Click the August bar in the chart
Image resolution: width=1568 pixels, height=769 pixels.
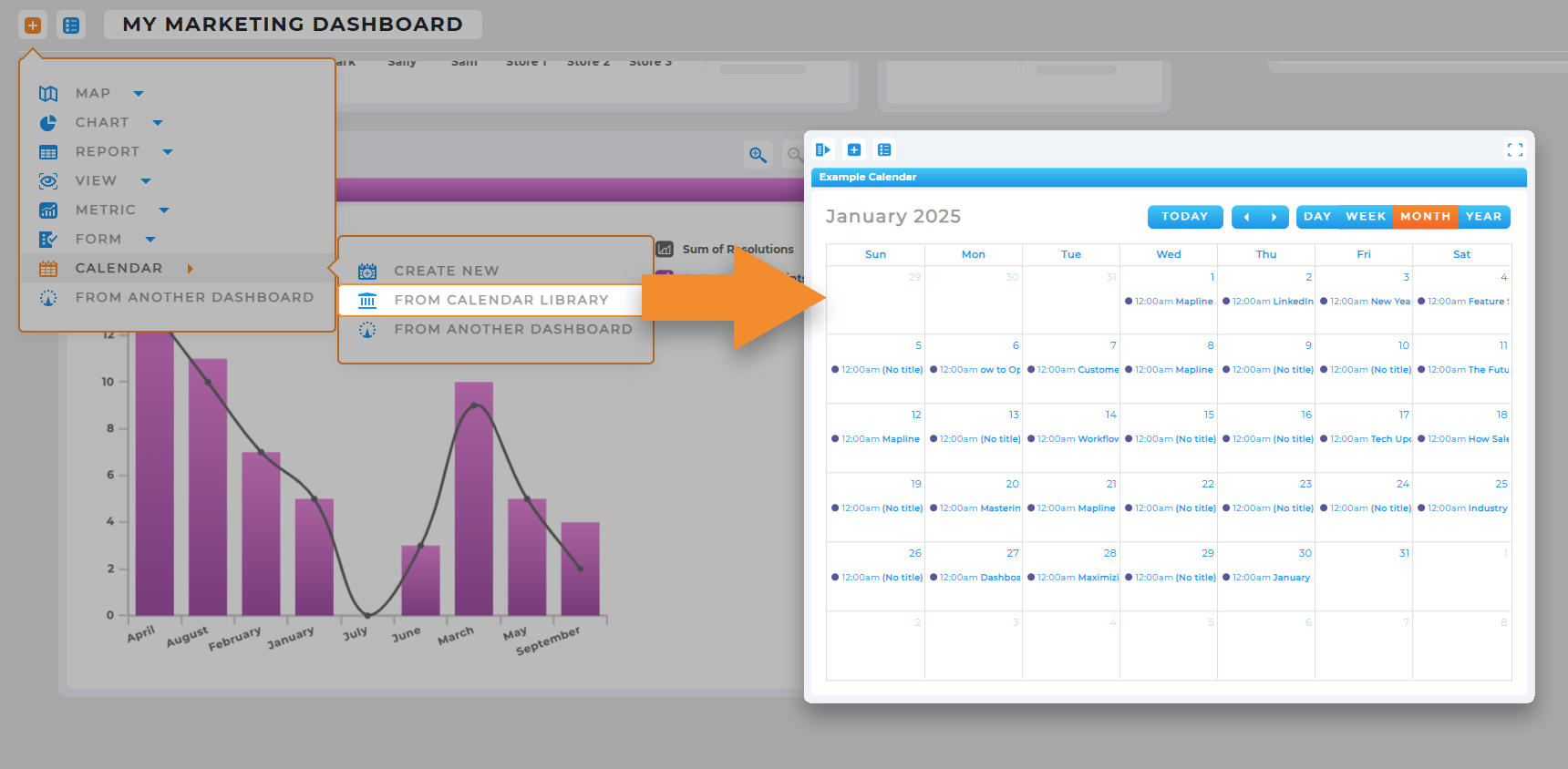(x=208, y=487)
